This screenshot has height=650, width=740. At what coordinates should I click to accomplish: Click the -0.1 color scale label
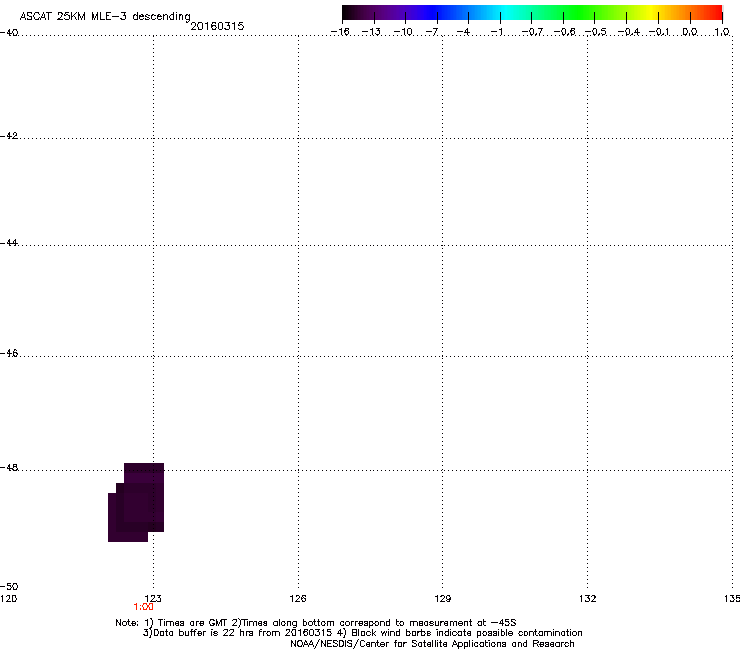coord(659,32)
